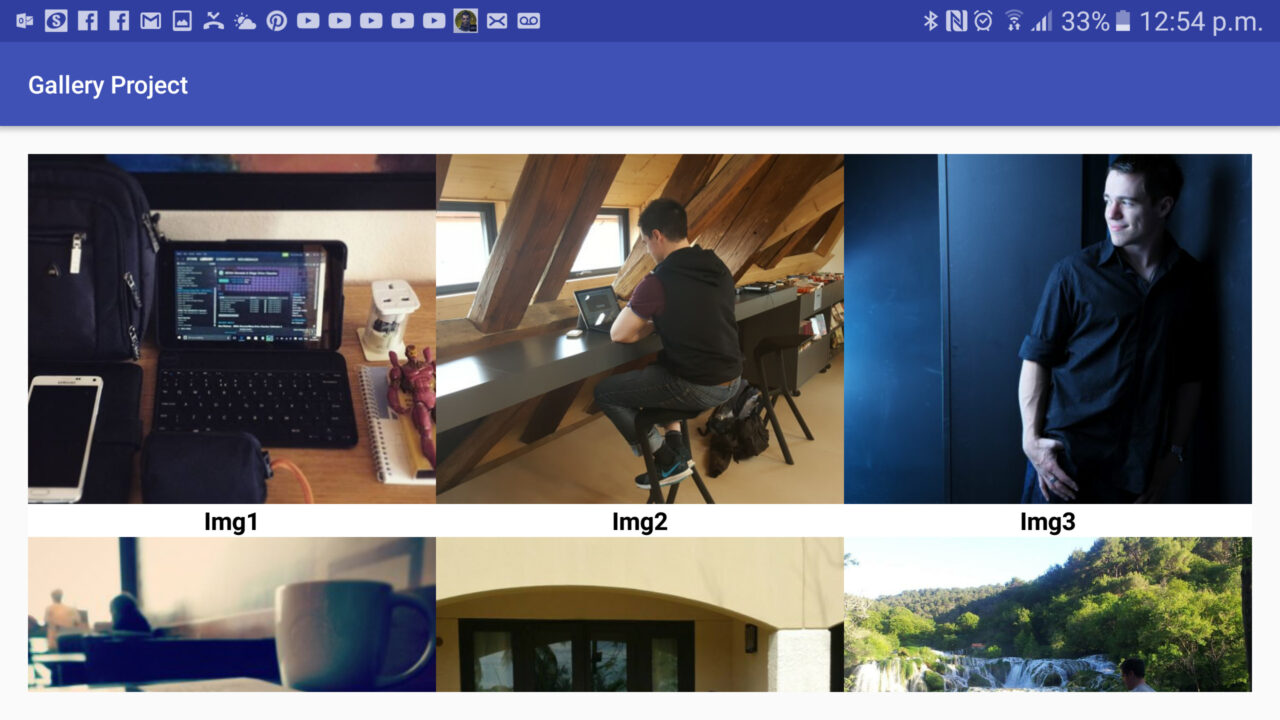The height and width of the screenshot is (720, 1280).
Task: Tap the battery status icon
Action: pos(1123,21)
